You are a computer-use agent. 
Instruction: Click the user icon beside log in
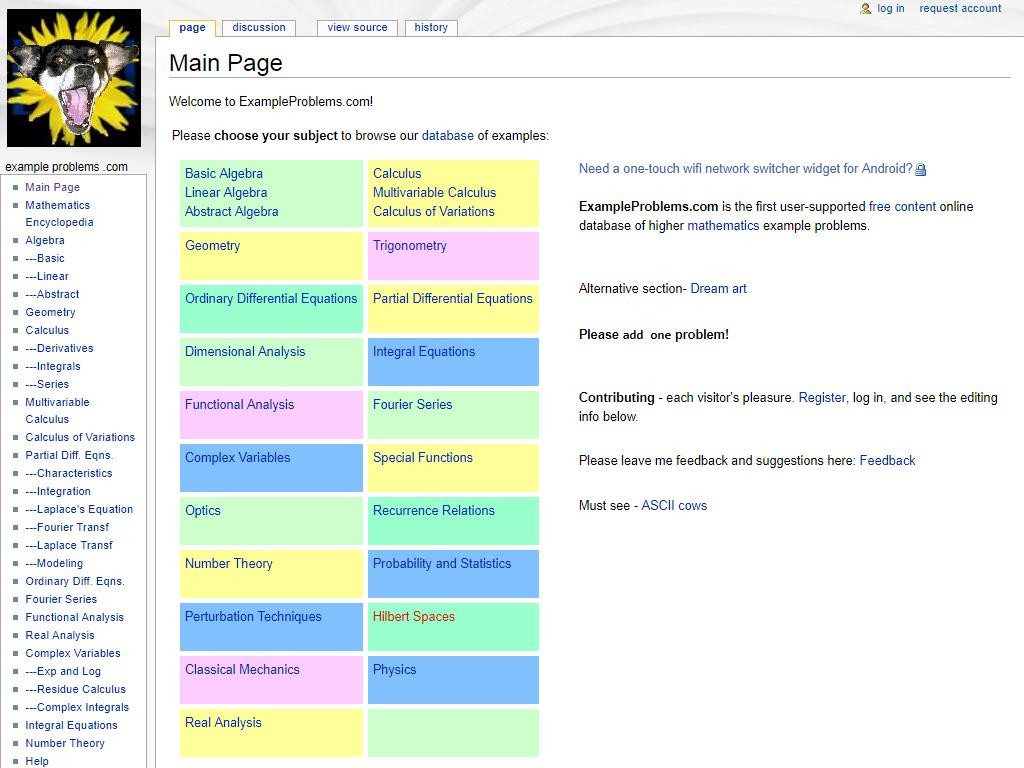(x=865, y=9)
